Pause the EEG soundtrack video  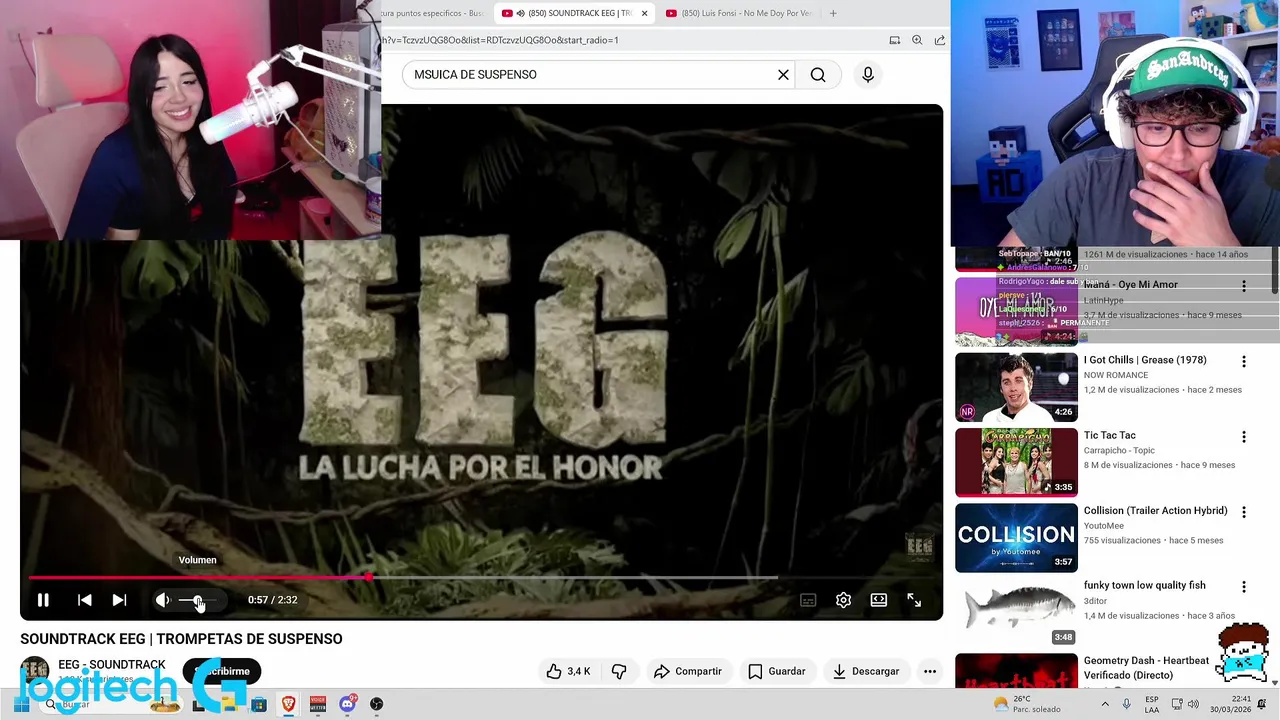click(43, 600)
